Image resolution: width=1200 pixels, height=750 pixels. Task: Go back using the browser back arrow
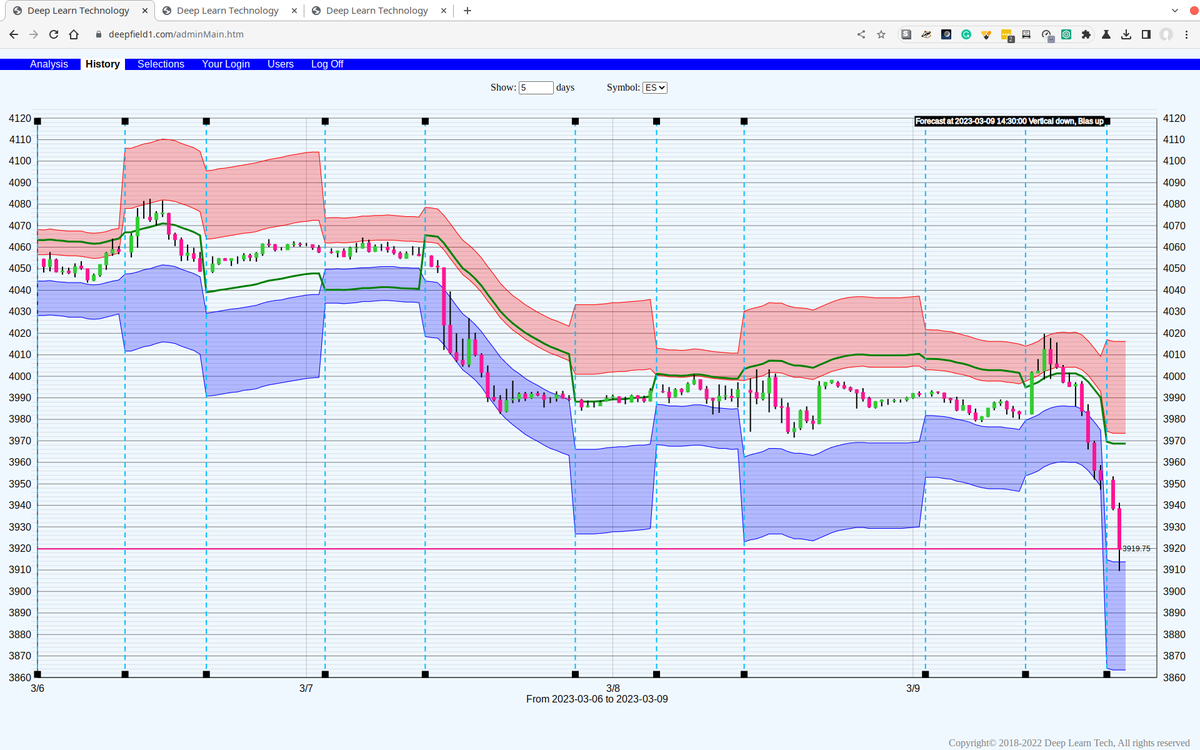coord(13,34)
